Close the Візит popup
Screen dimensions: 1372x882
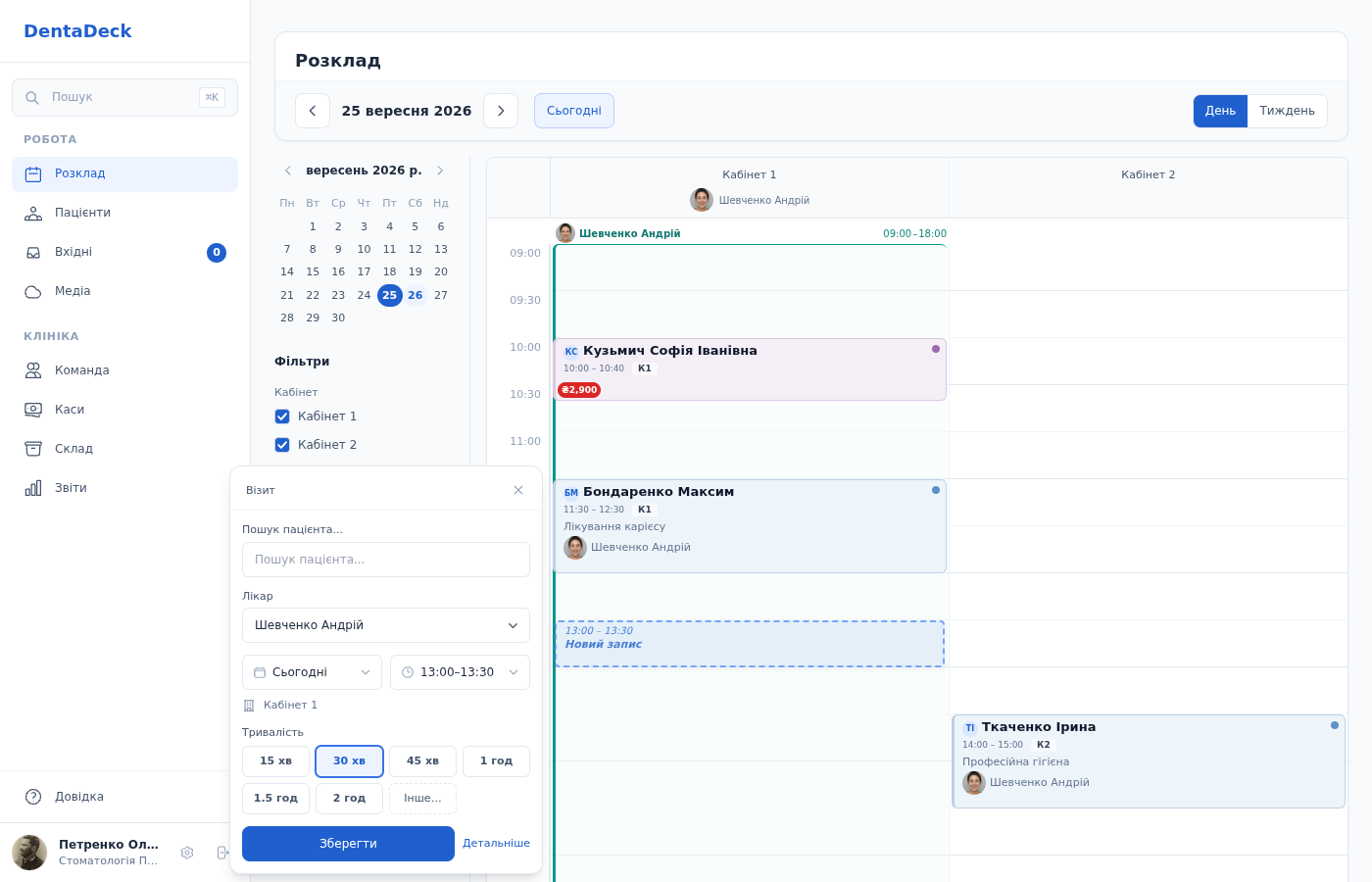click(518, 490)
